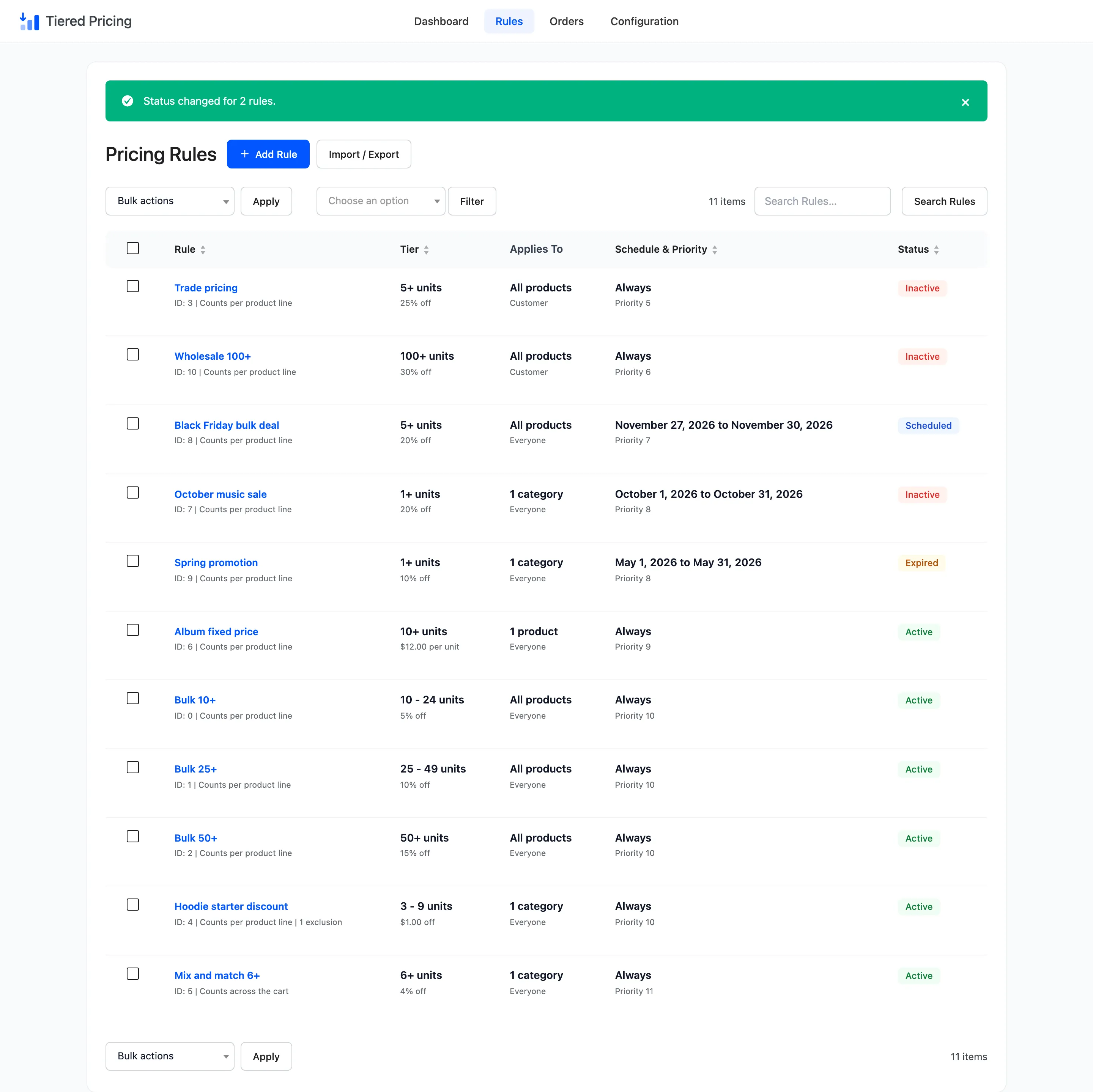The height and width of the screenshot is (1092, 1093).
Task: Sort by Status column arrows
Action: 936,249
